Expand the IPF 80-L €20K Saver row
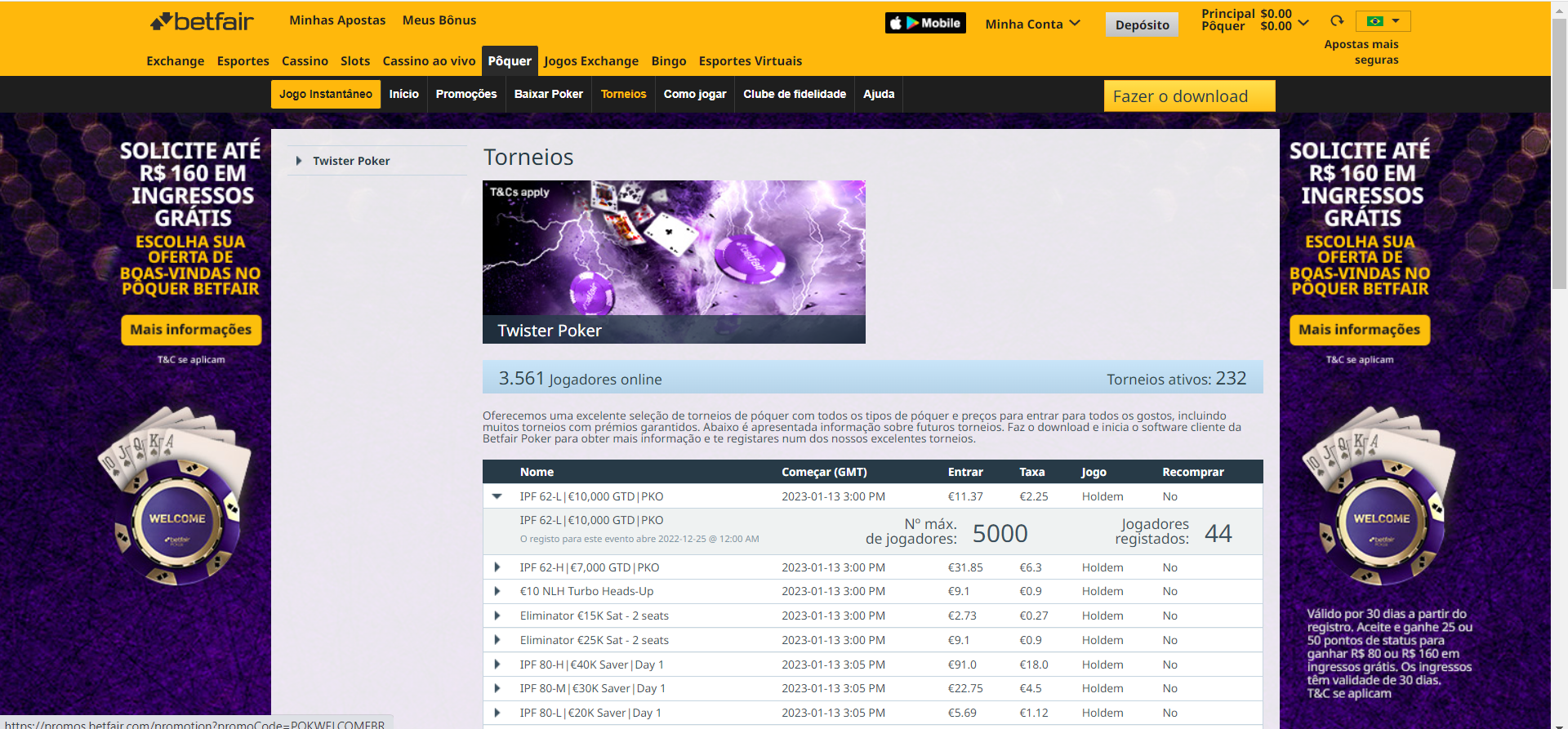 click(497, 713)
